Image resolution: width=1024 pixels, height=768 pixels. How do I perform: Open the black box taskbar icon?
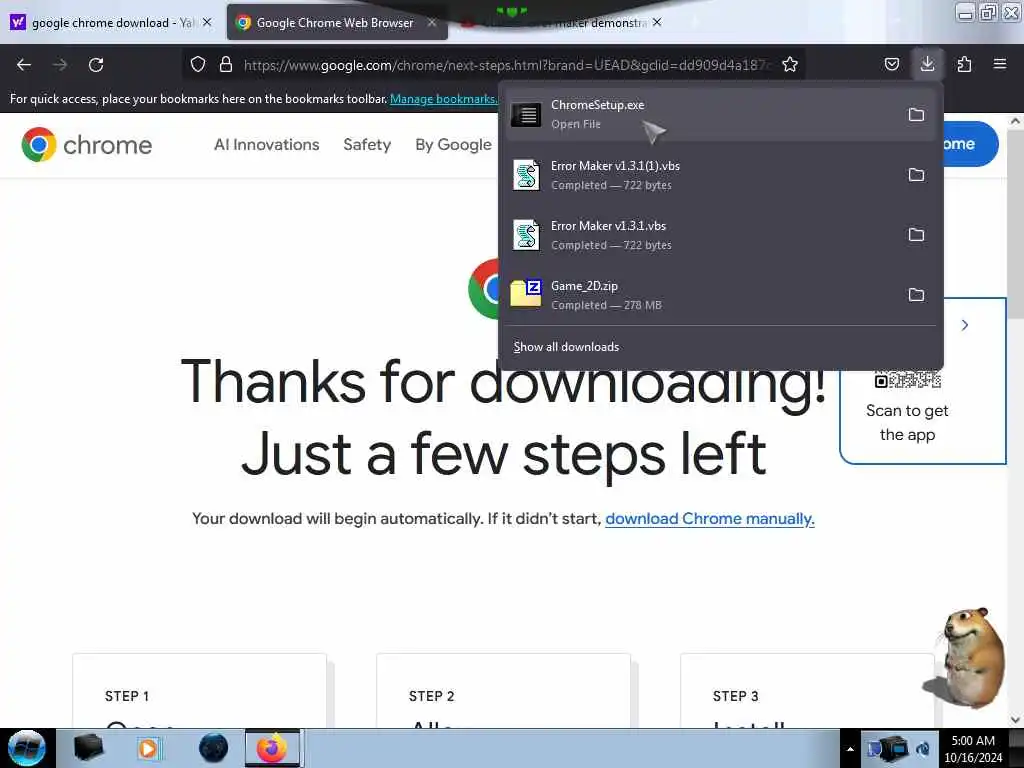tap(88, 748)
